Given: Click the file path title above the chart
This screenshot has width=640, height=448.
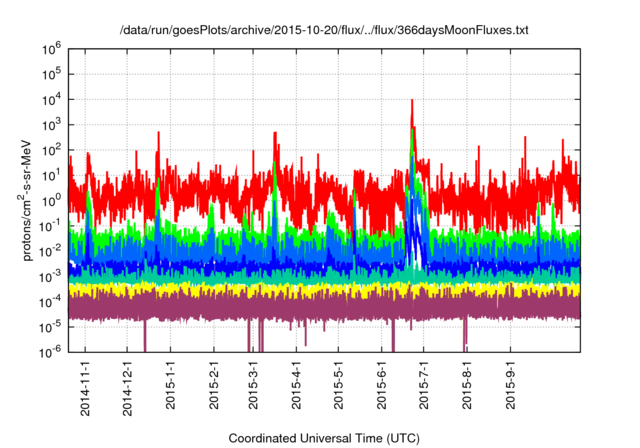Looking at the screenshot, I should pyautogui.click(x=324, y=30).
